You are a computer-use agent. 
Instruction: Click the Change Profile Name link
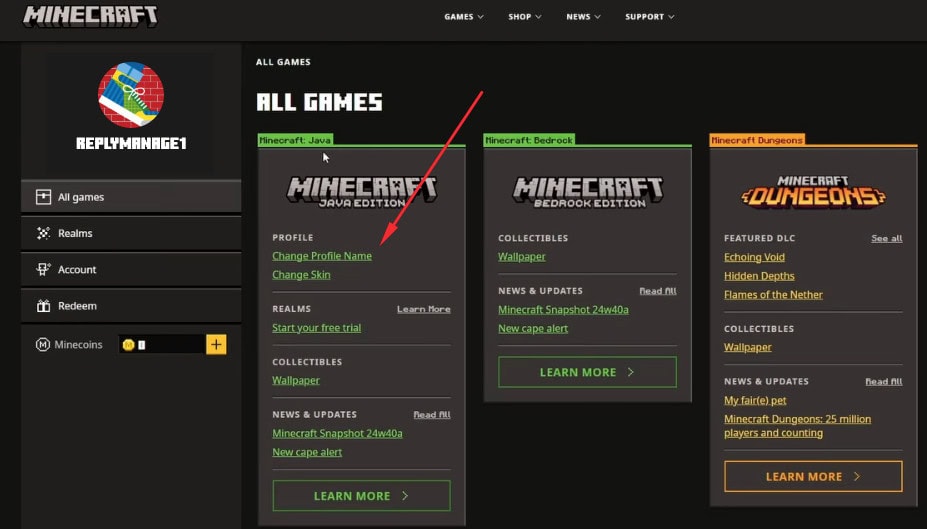321,256
